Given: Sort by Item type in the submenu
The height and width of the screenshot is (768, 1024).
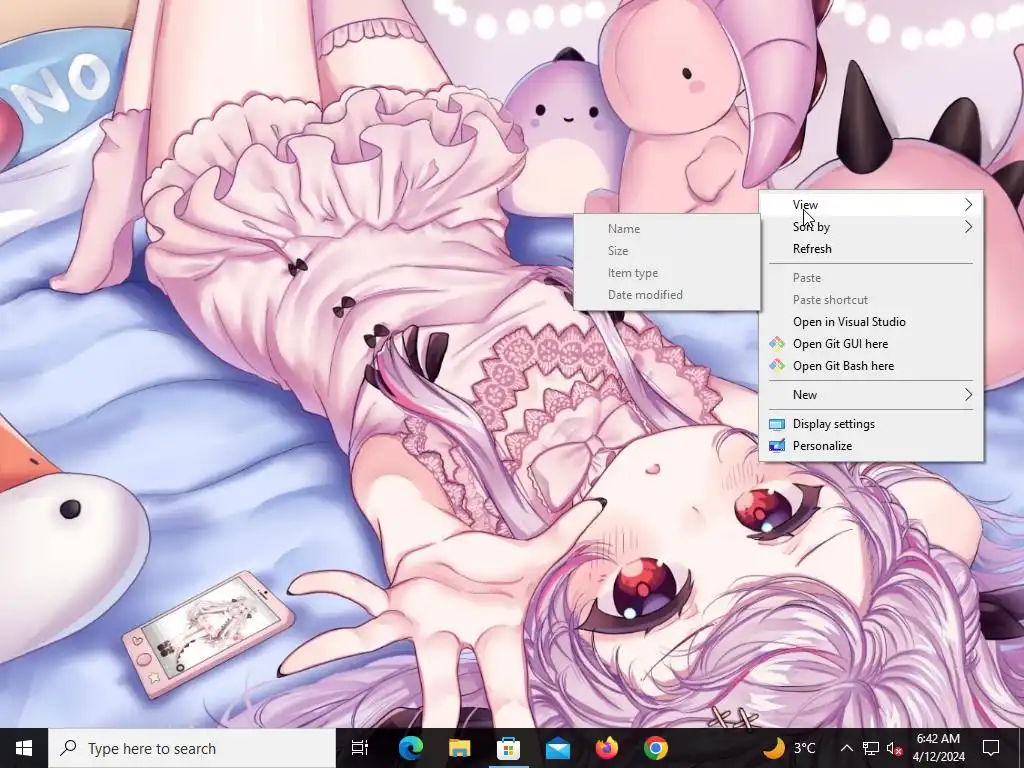Looking at the screenshot, I should click(667, 273).
